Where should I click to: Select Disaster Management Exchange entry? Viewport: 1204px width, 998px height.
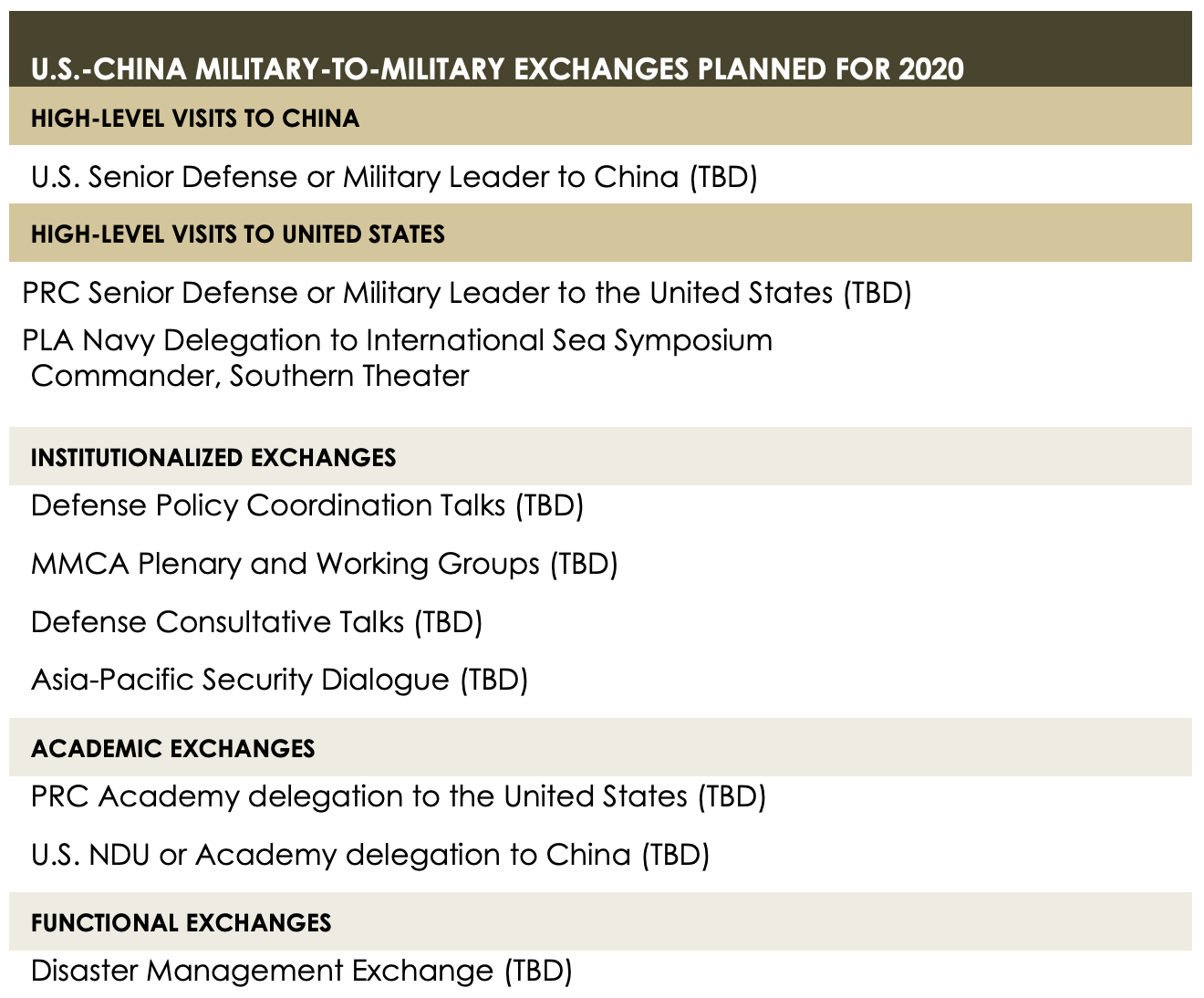coord(302,971)
